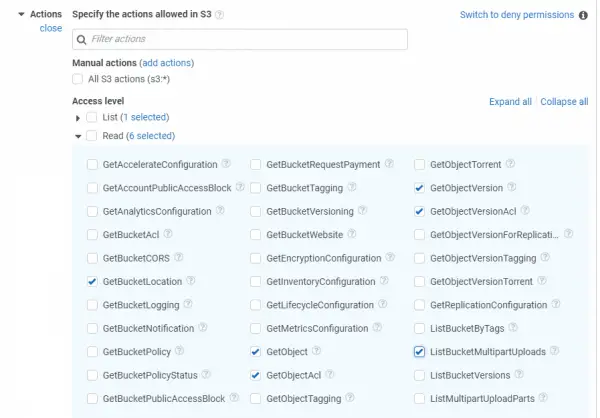Click Switch to deny permissions

(x=517, y=15)
